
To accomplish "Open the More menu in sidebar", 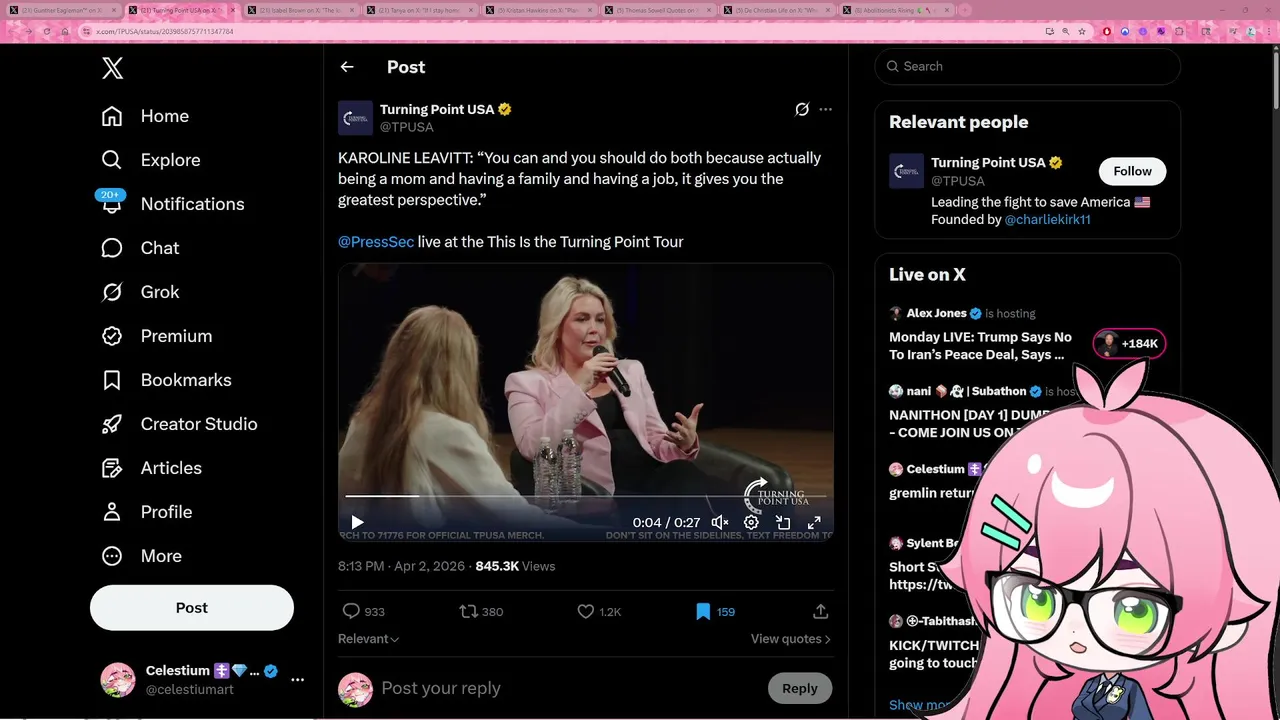I will [x=141, y=556].
